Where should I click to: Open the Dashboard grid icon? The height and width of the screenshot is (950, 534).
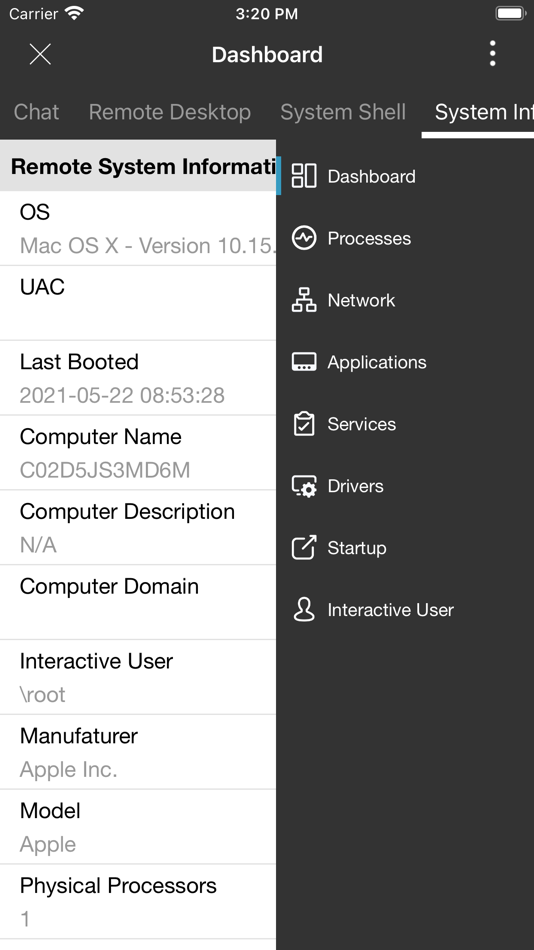click(304, 176)
